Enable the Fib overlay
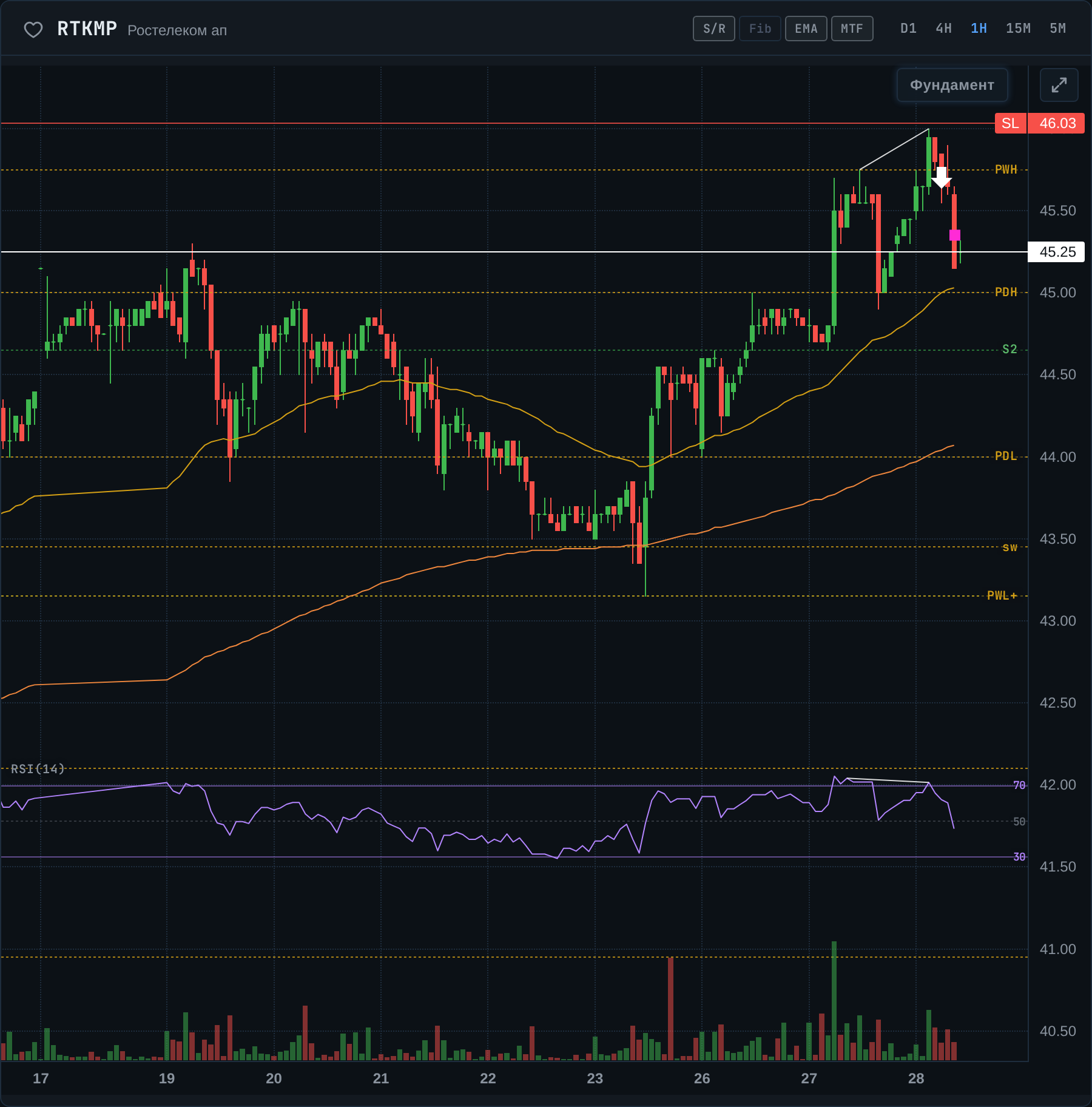1092x1107 pixels. point(760,29)
